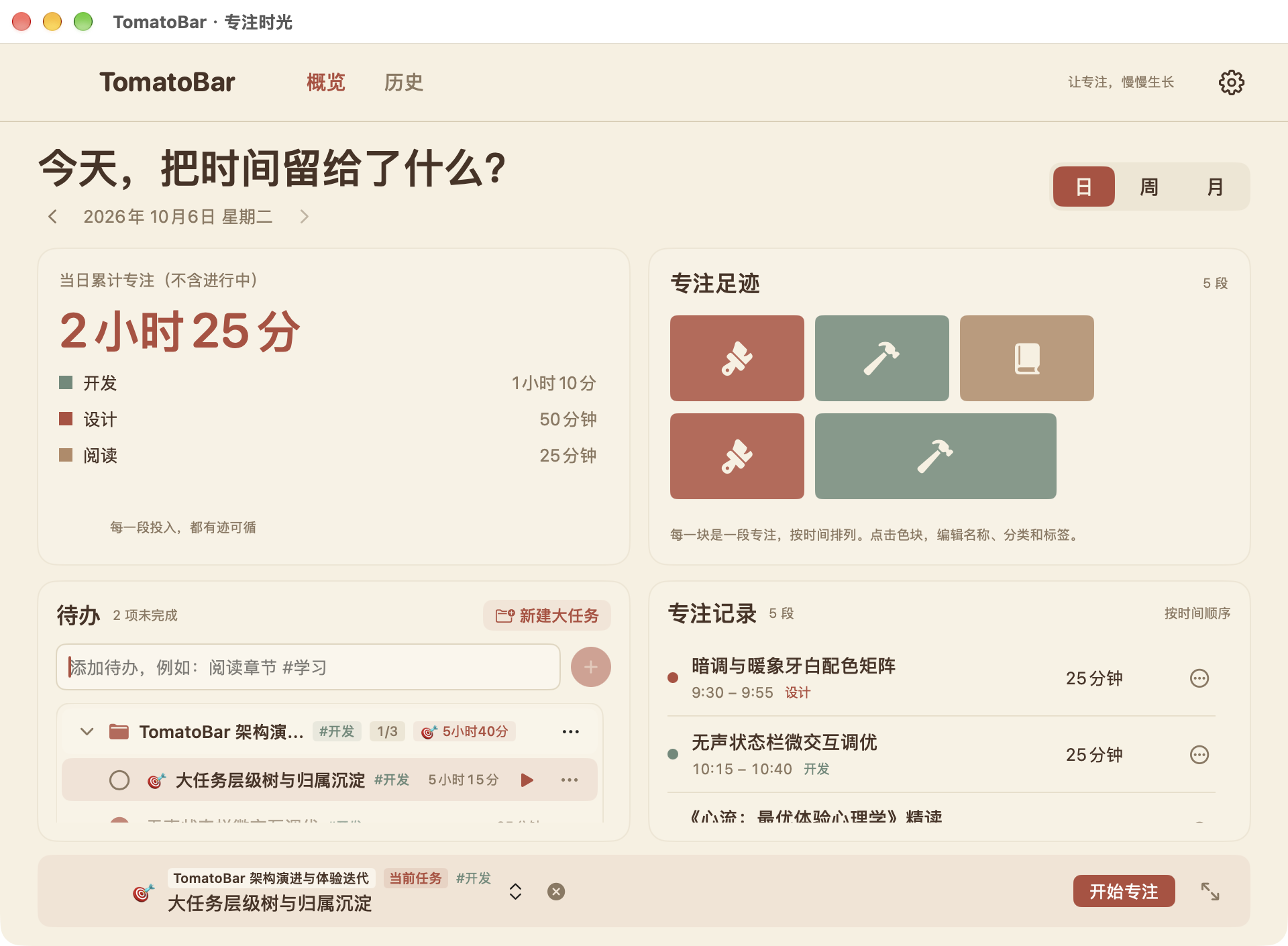Click the round plus add-todo button
1288x946 pixels.
pos(590,667)
